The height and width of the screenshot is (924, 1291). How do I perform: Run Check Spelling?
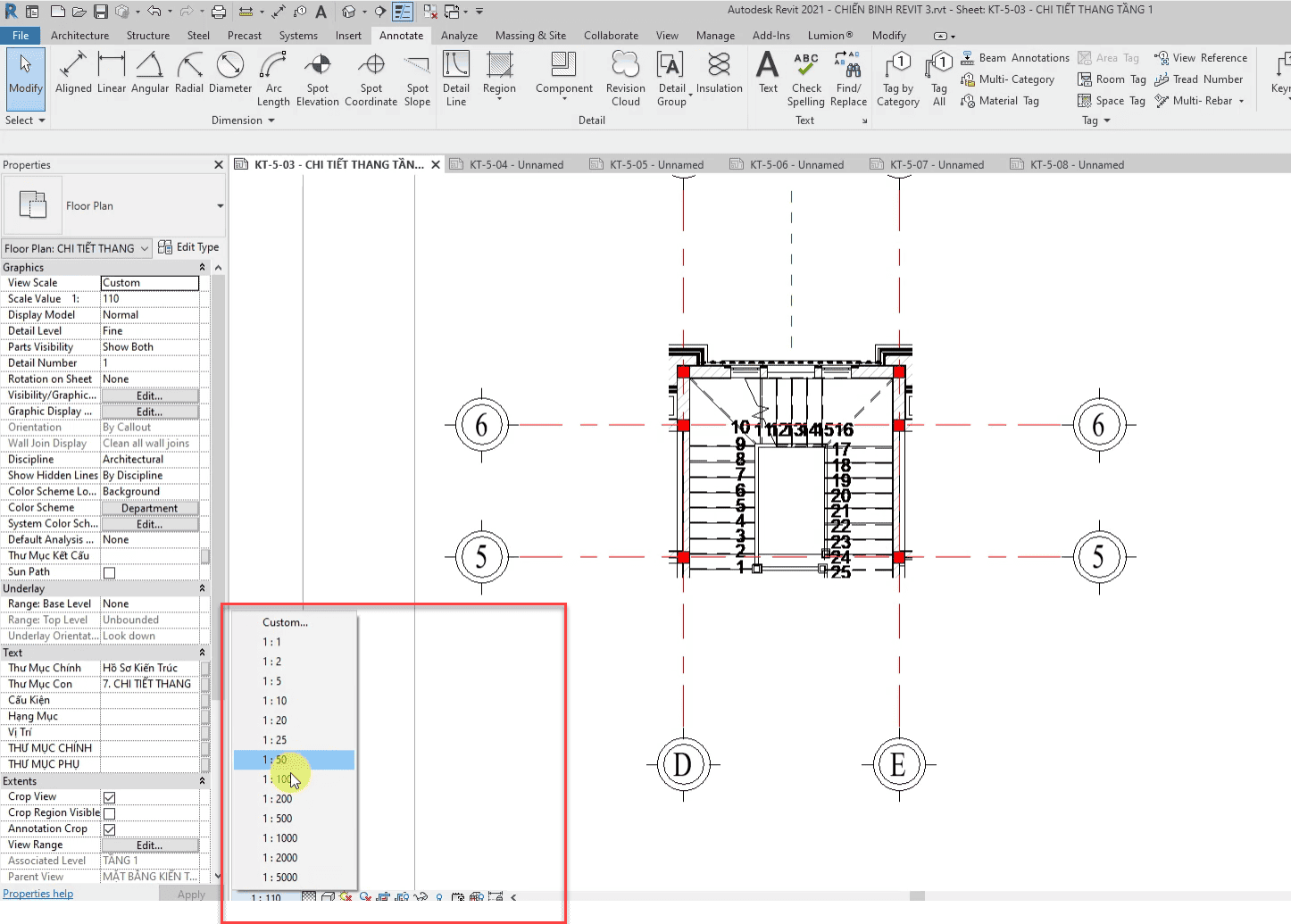tap(806, 79)
